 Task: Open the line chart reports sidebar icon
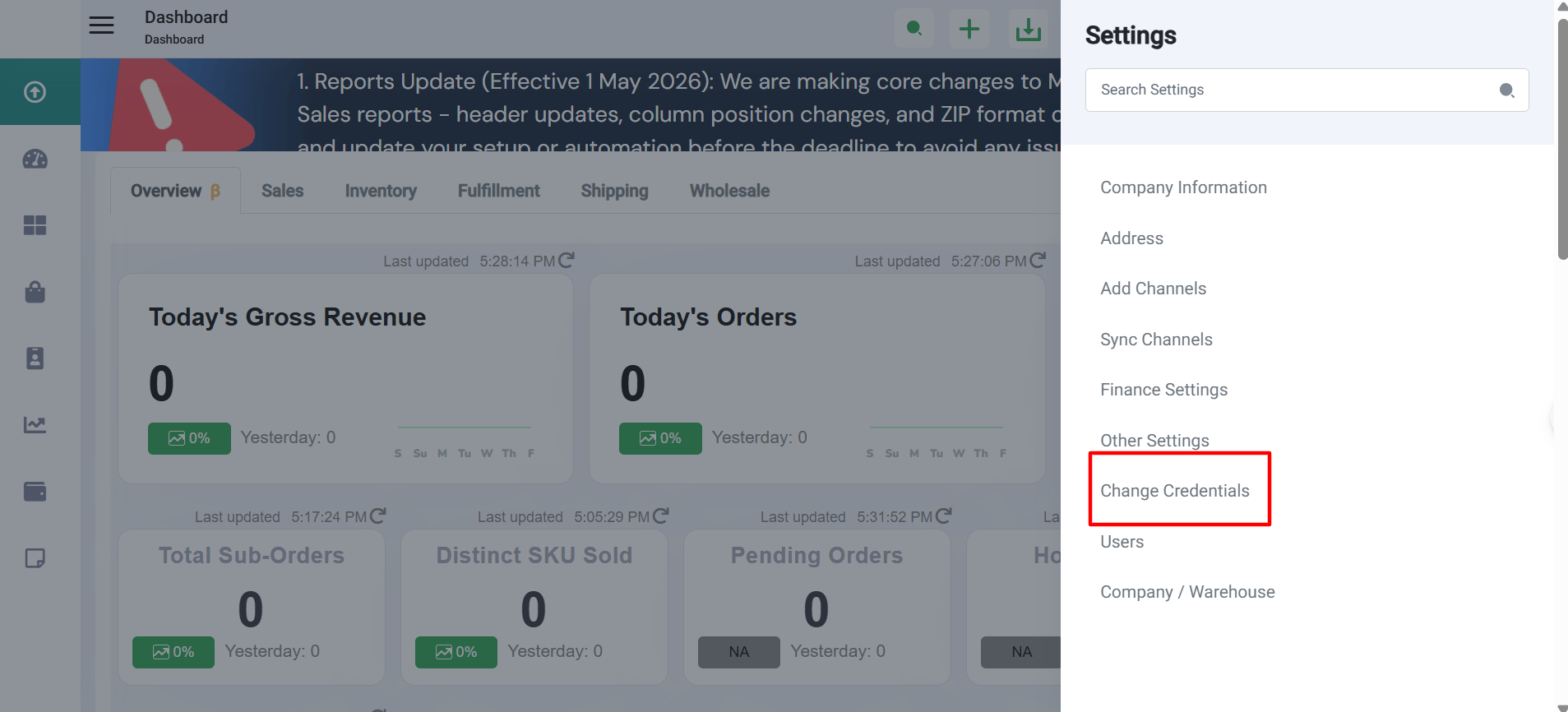point(35,425)
